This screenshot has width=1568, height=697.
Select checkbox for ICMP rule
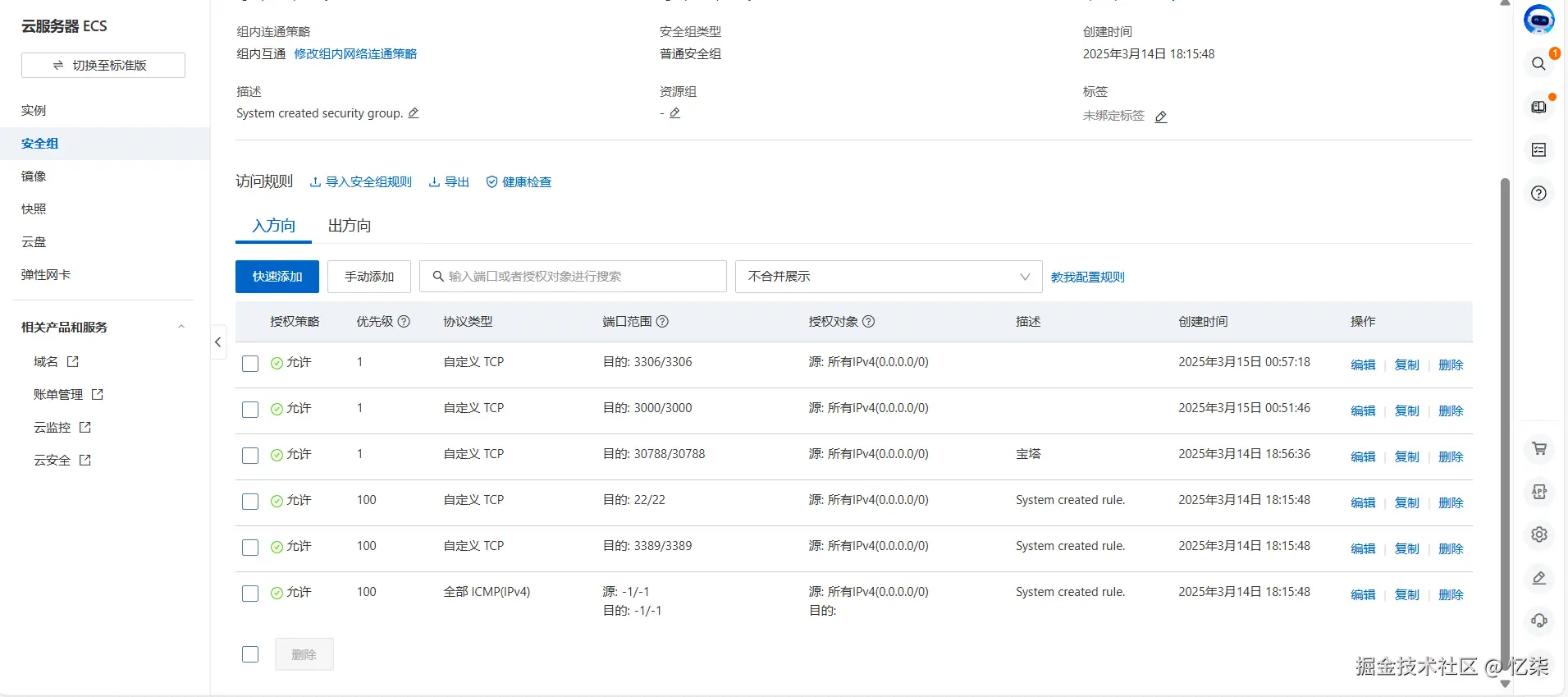click(250, 594)
